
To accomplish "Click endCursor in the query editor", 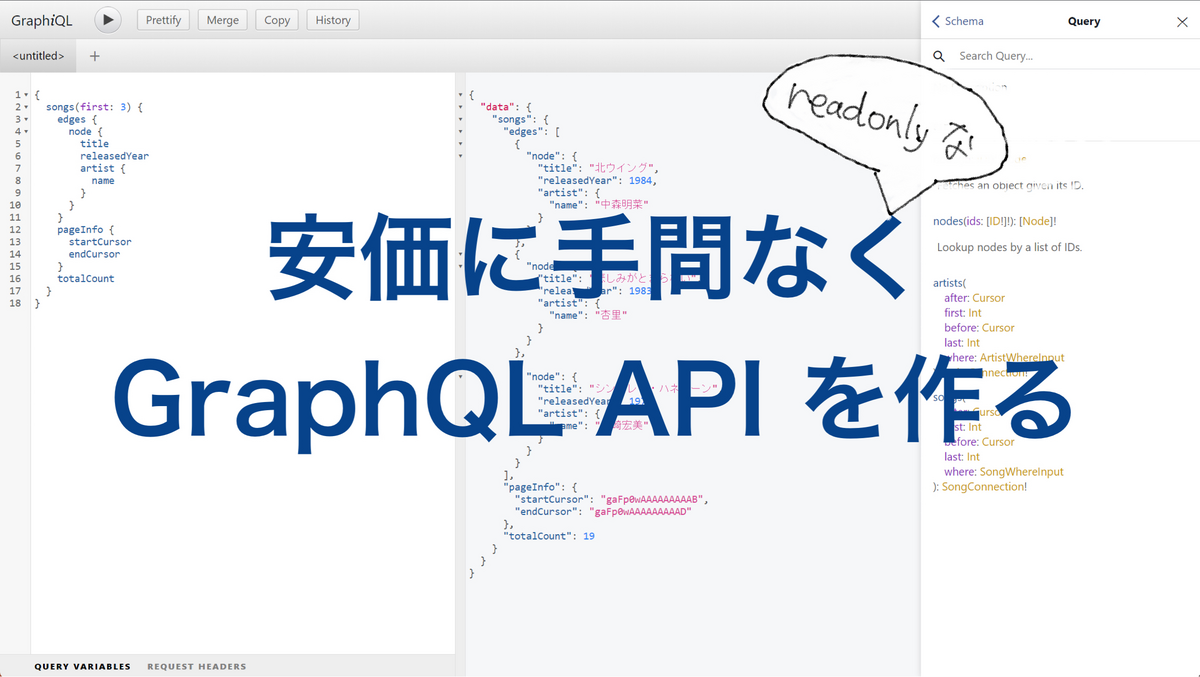I will [94, 254].
